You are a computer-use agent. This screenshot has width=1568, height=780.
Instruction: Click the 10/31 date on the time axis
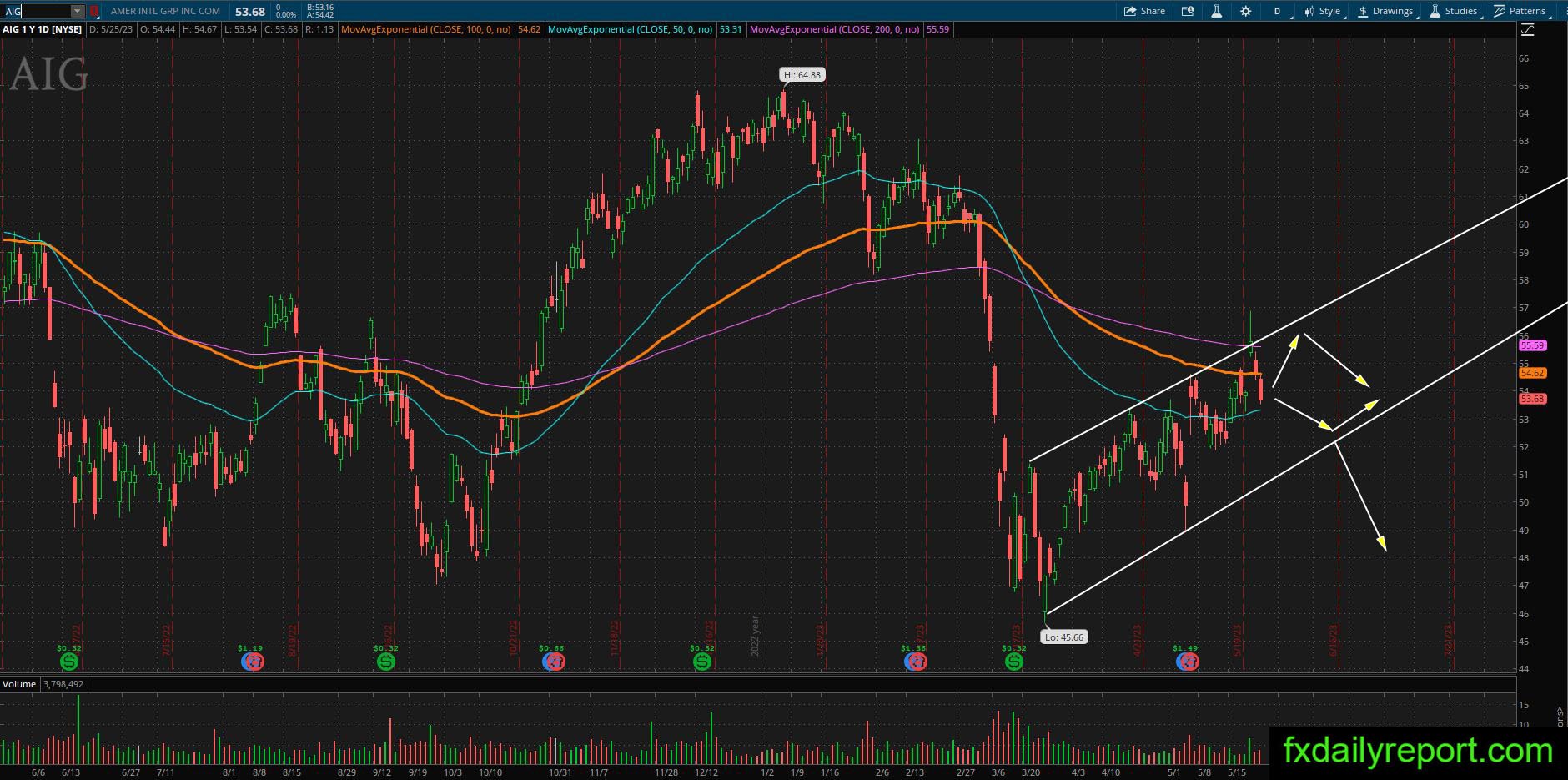pos(560,772)
